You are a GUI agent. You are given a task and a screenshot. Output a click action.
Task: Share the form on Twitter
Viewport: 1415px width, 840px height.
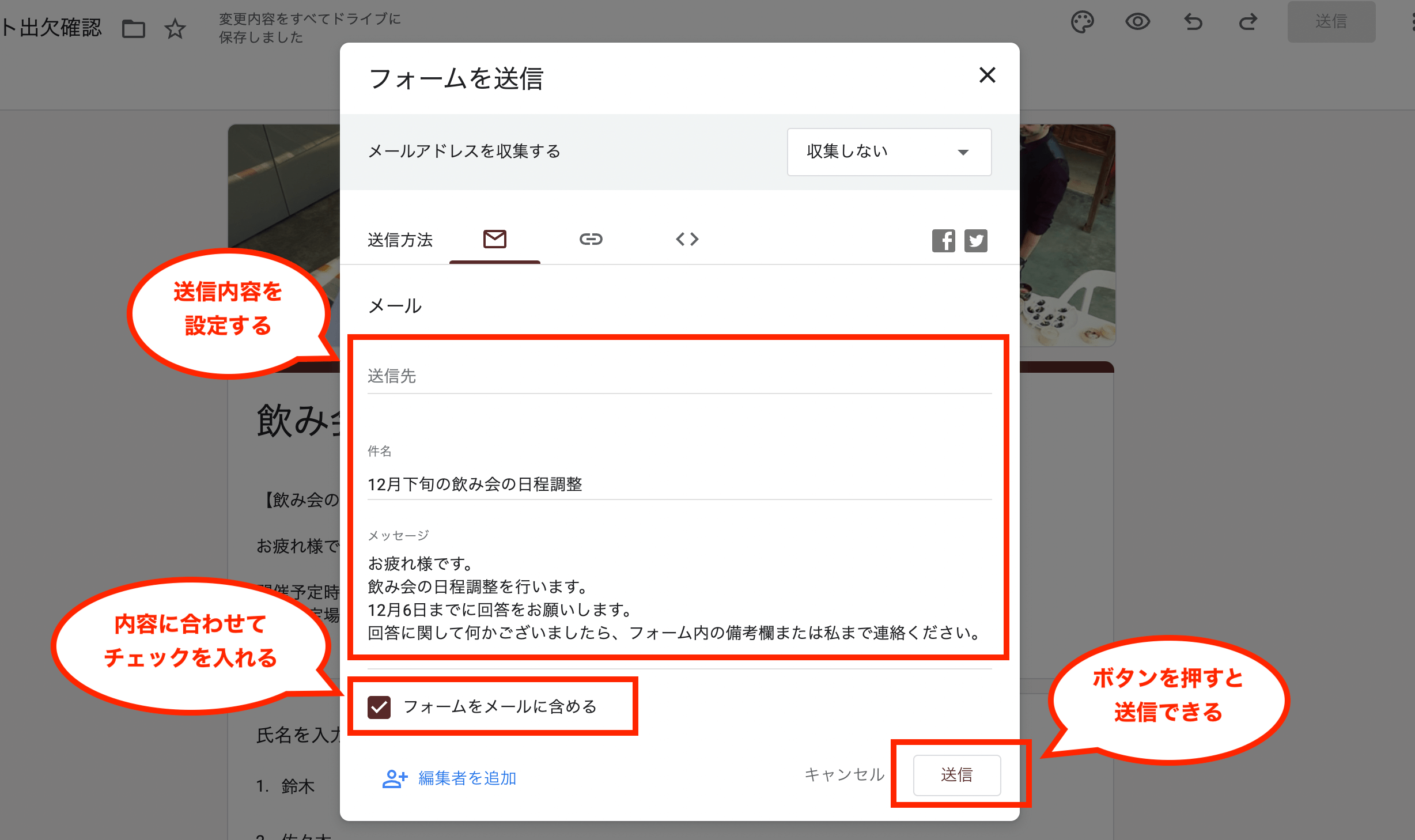point(975,241)
